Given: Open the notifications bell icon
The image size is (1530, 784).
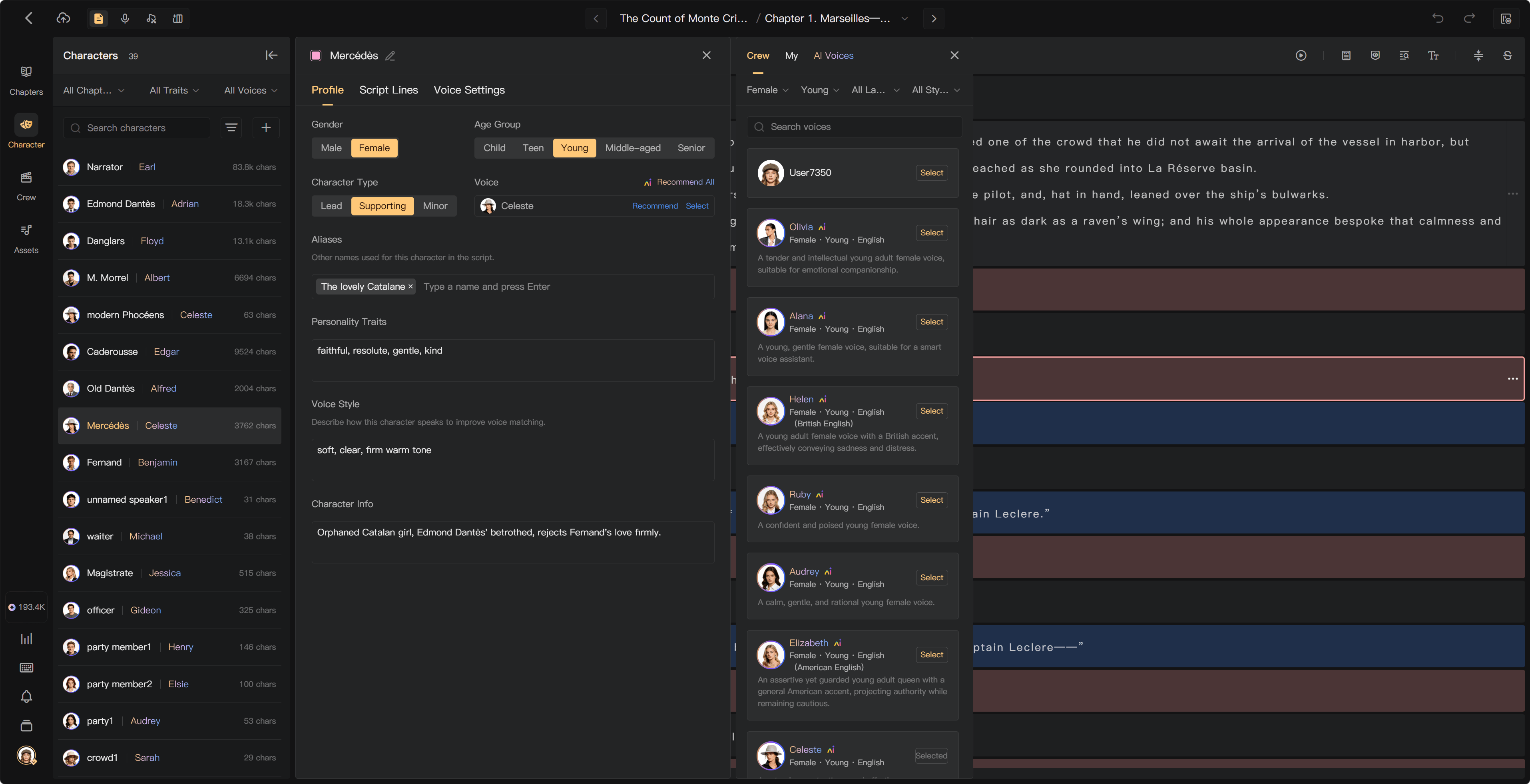Looking at the screenshot, I should (26, 696).
